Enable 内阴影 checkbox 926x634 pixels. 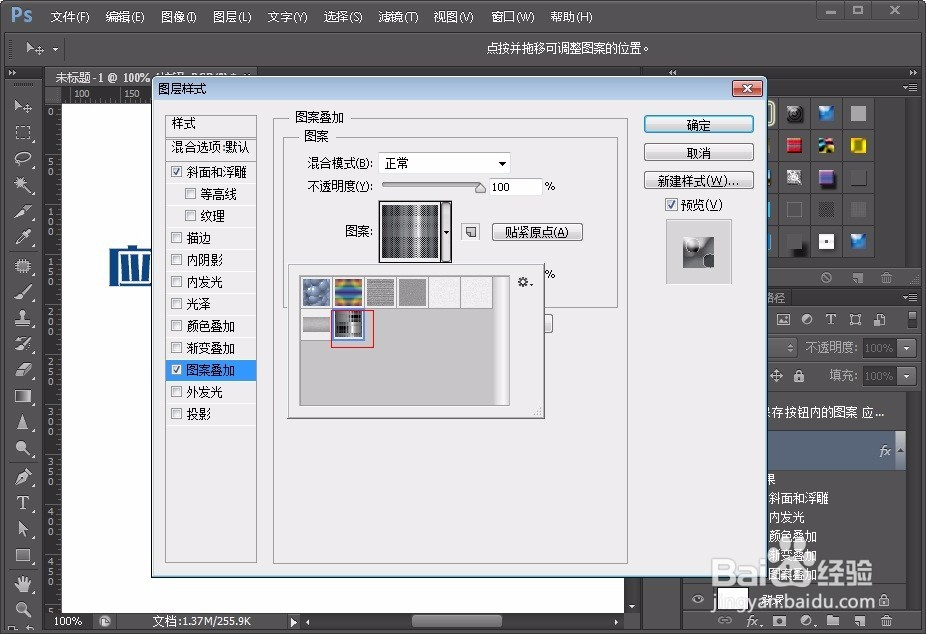point(176,259)
